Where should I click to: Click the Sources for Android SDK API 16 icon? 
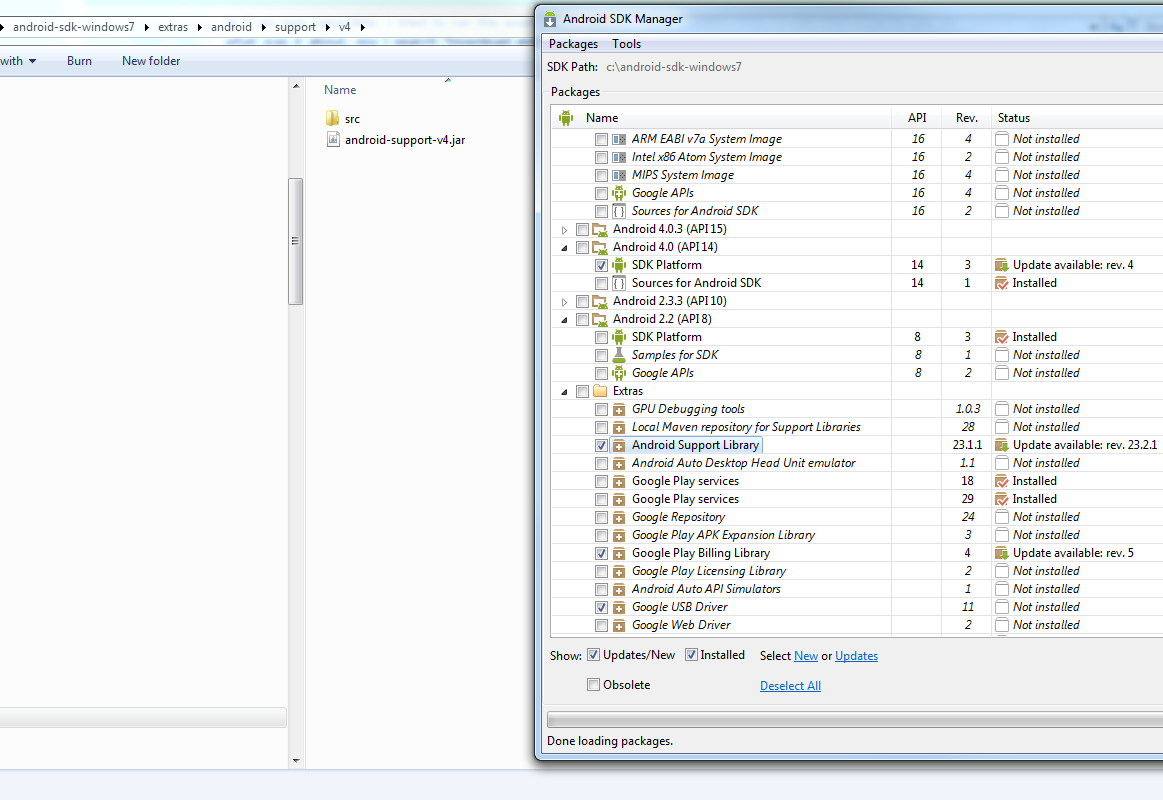(x=619, y=211)
